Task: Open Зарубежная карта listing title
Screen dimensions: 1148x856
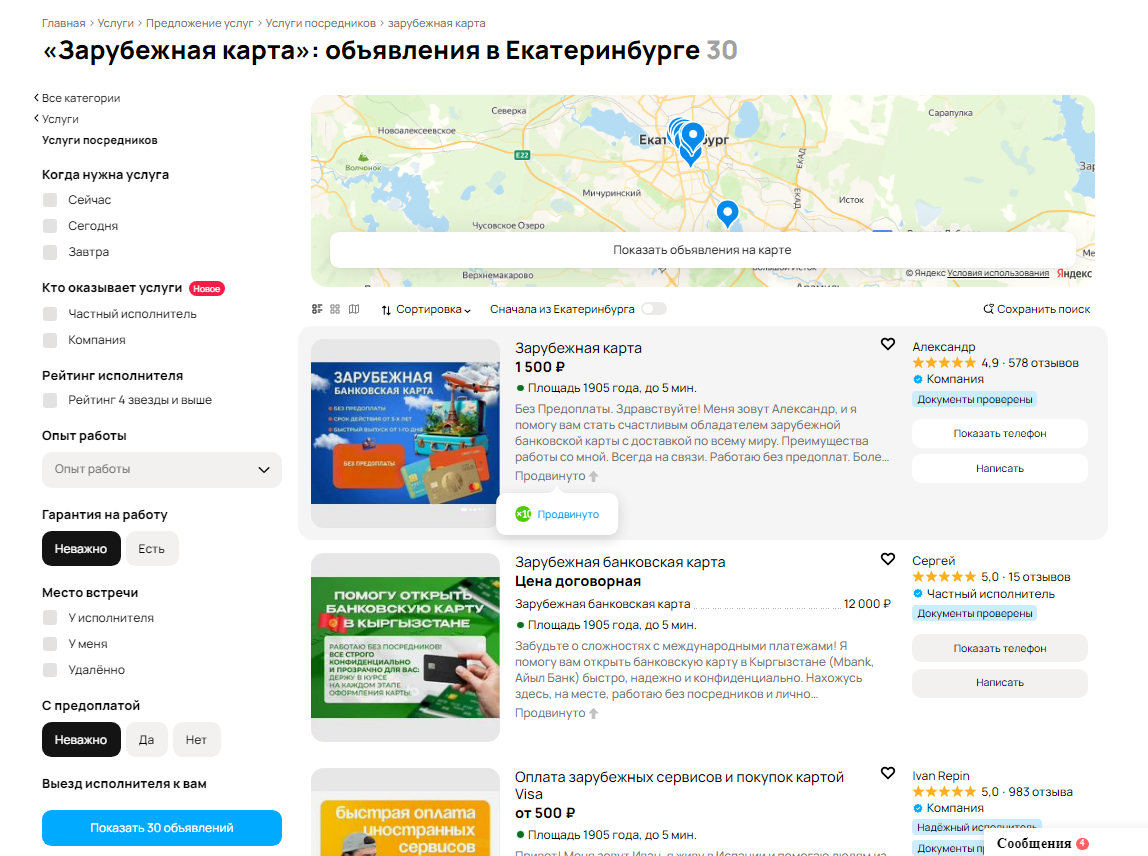Action: pyautogui.click(x=578, y=348)
